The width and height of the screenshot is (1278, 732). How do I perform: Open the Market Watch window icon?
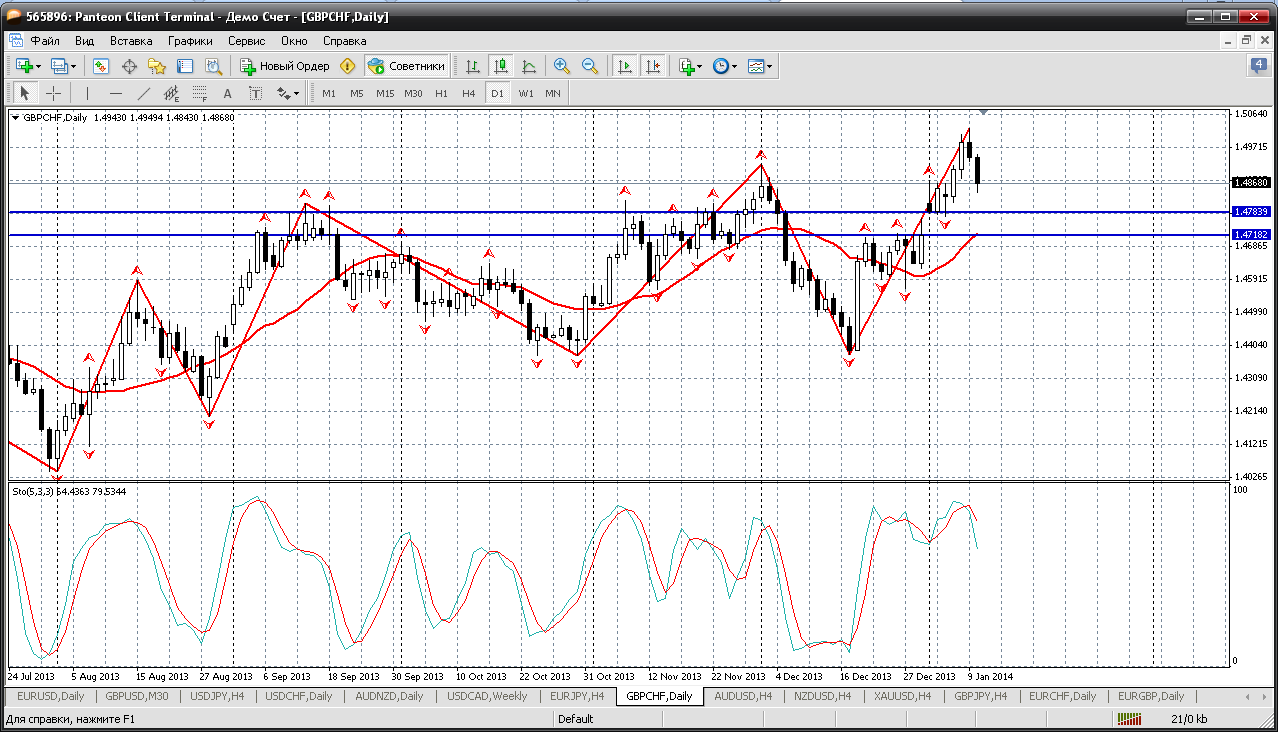101,66
